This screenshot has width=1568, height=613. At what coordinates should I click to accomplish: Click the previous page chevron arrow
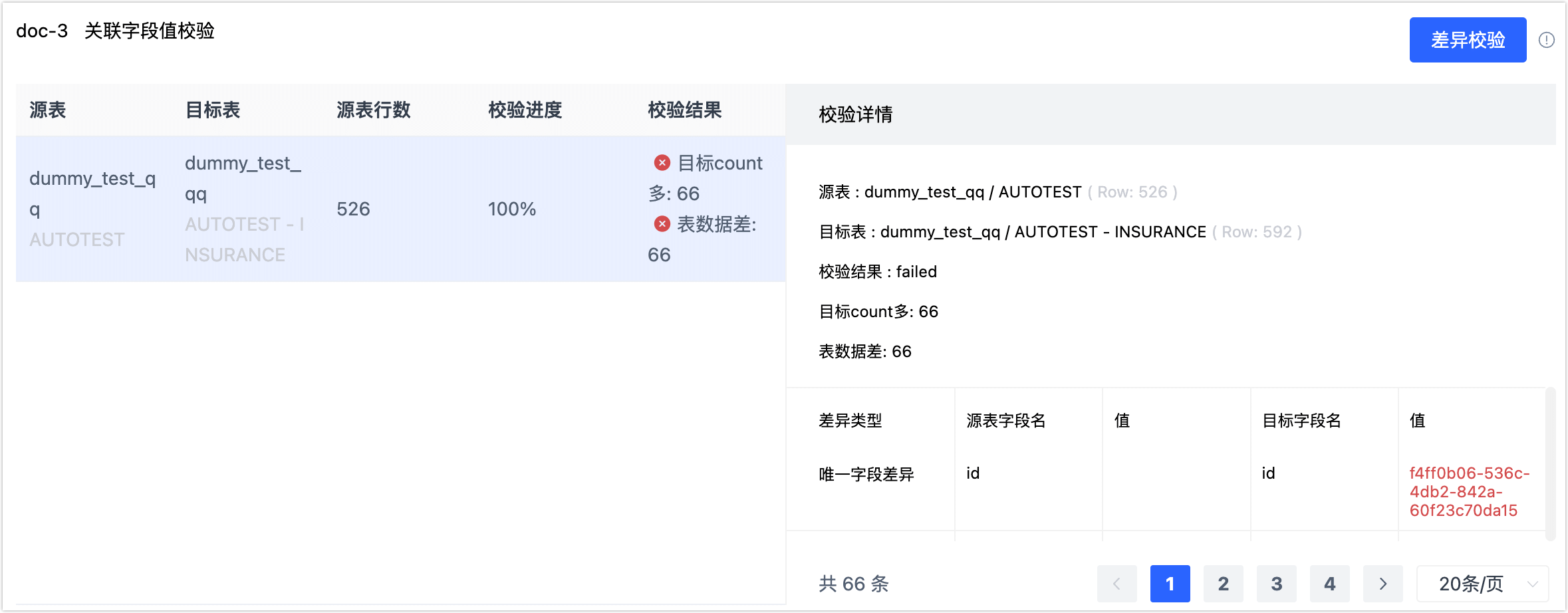point(1117,584)
